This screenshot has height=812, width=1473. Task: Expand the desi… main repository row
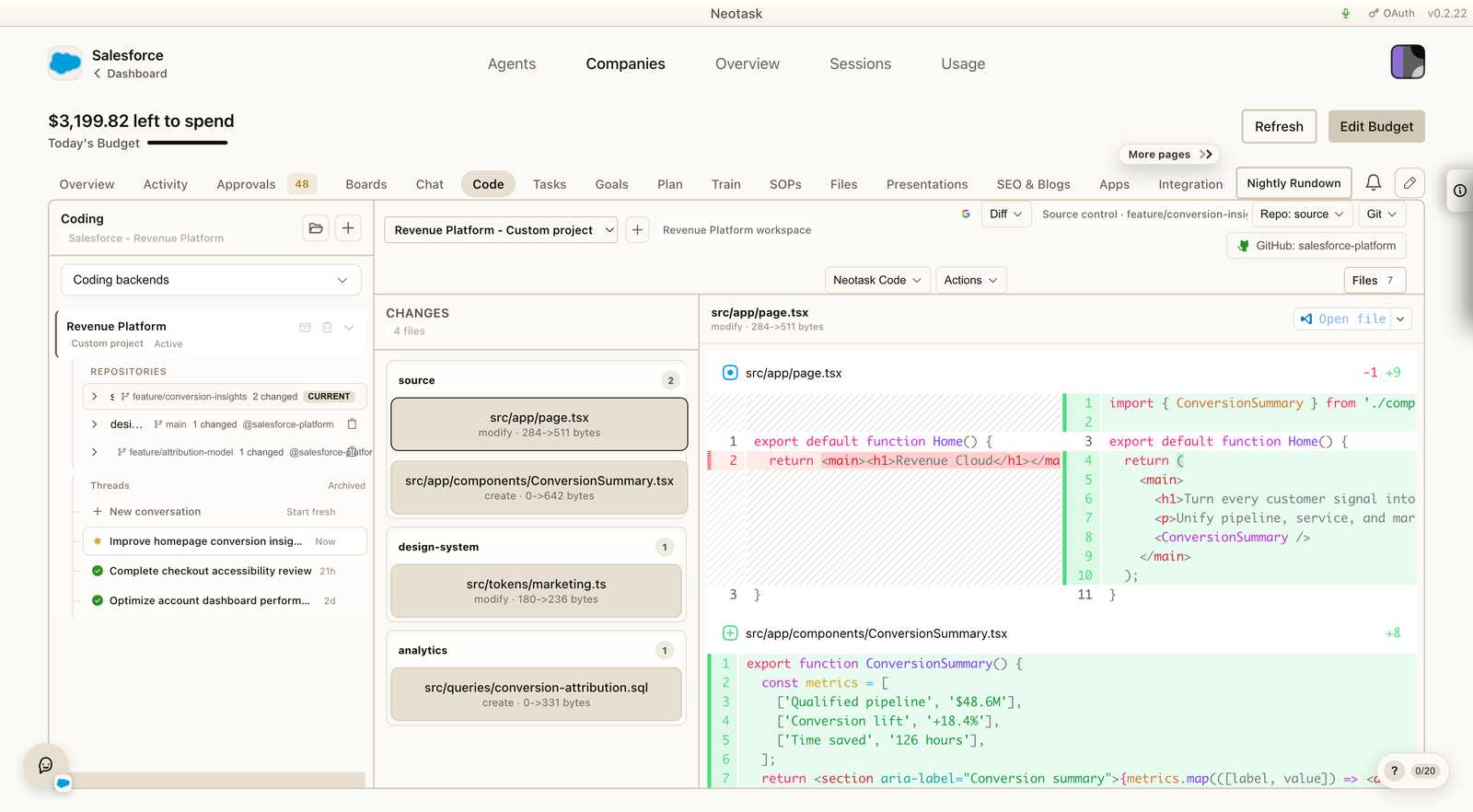pyautogui.click(x=94, y=424)
